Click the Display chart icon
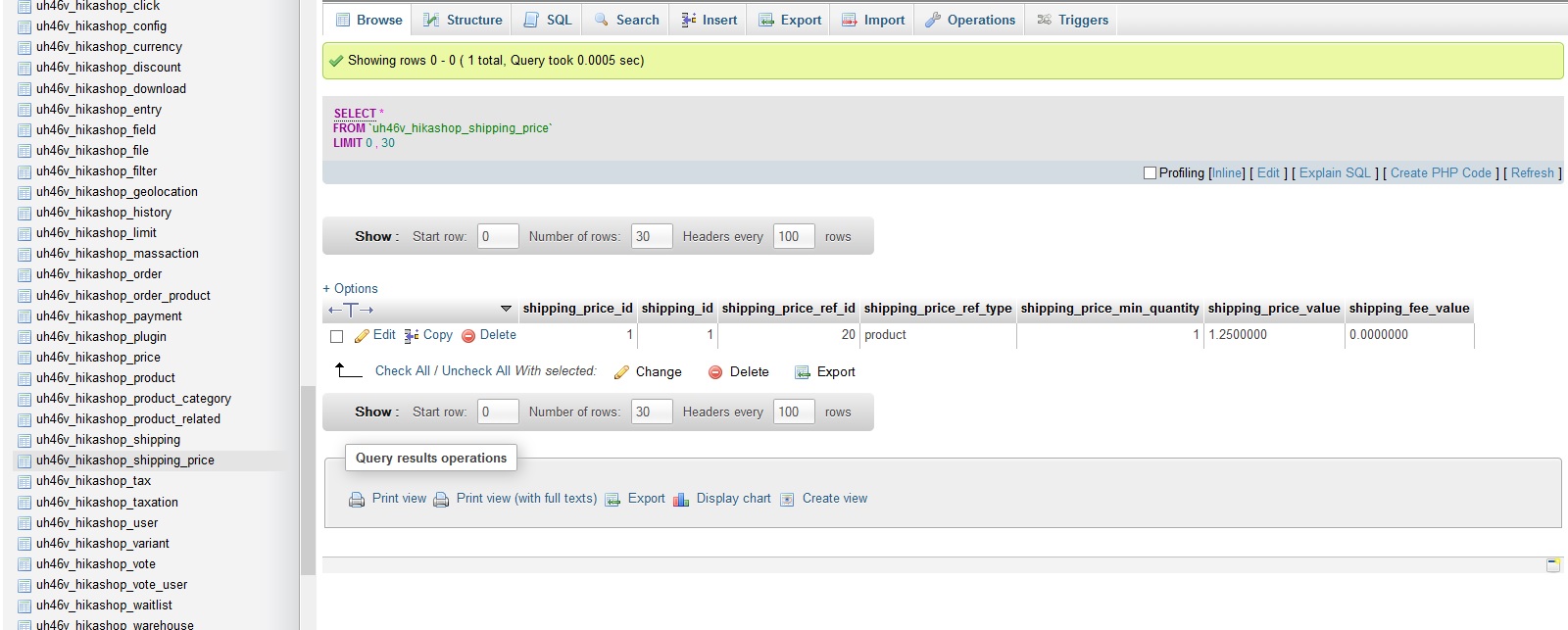Viewport: 1568px width, 630px height. [x=681, y=500]
